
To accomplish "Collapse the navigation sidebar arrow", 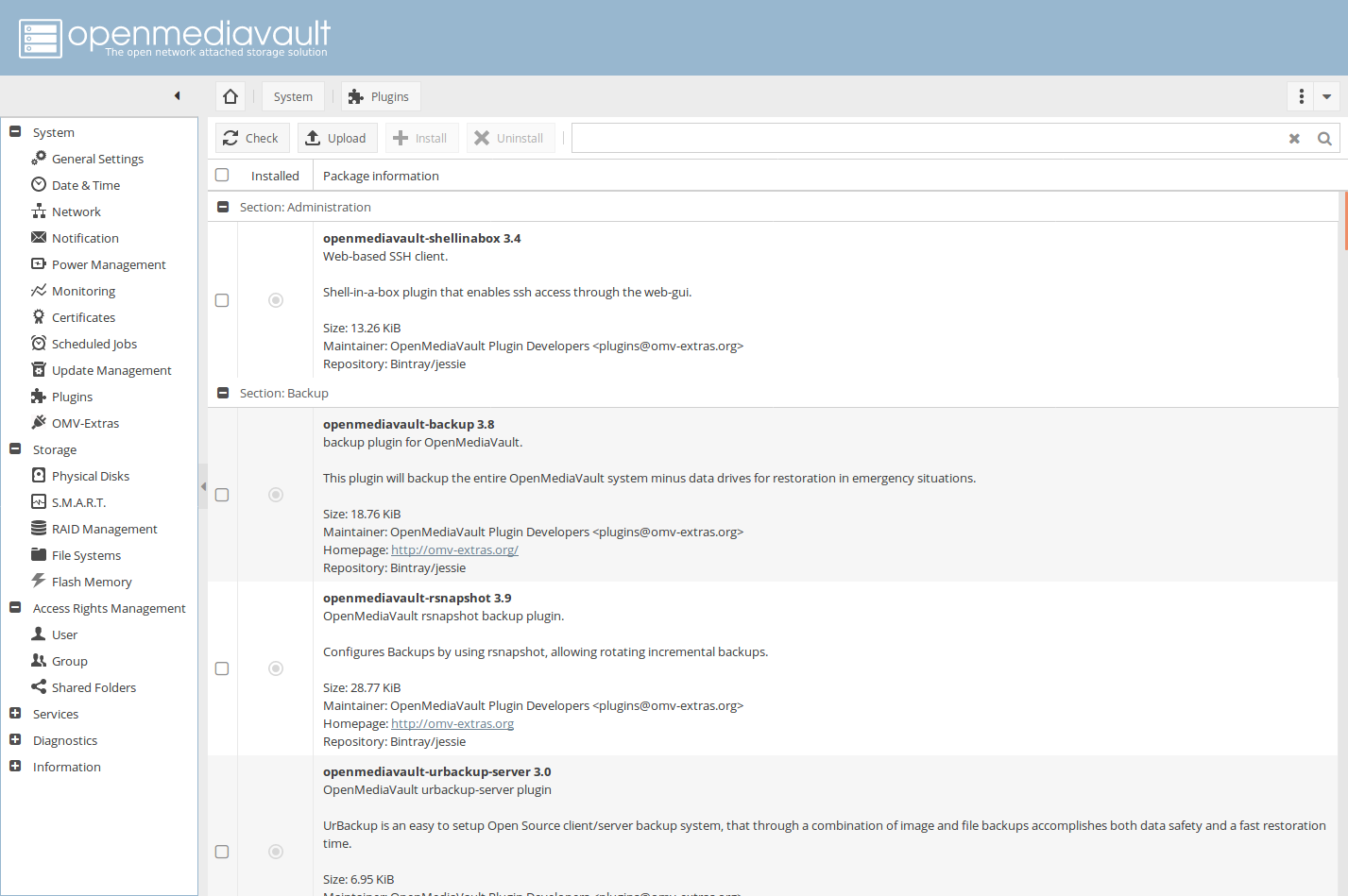I will coord(178,95).
